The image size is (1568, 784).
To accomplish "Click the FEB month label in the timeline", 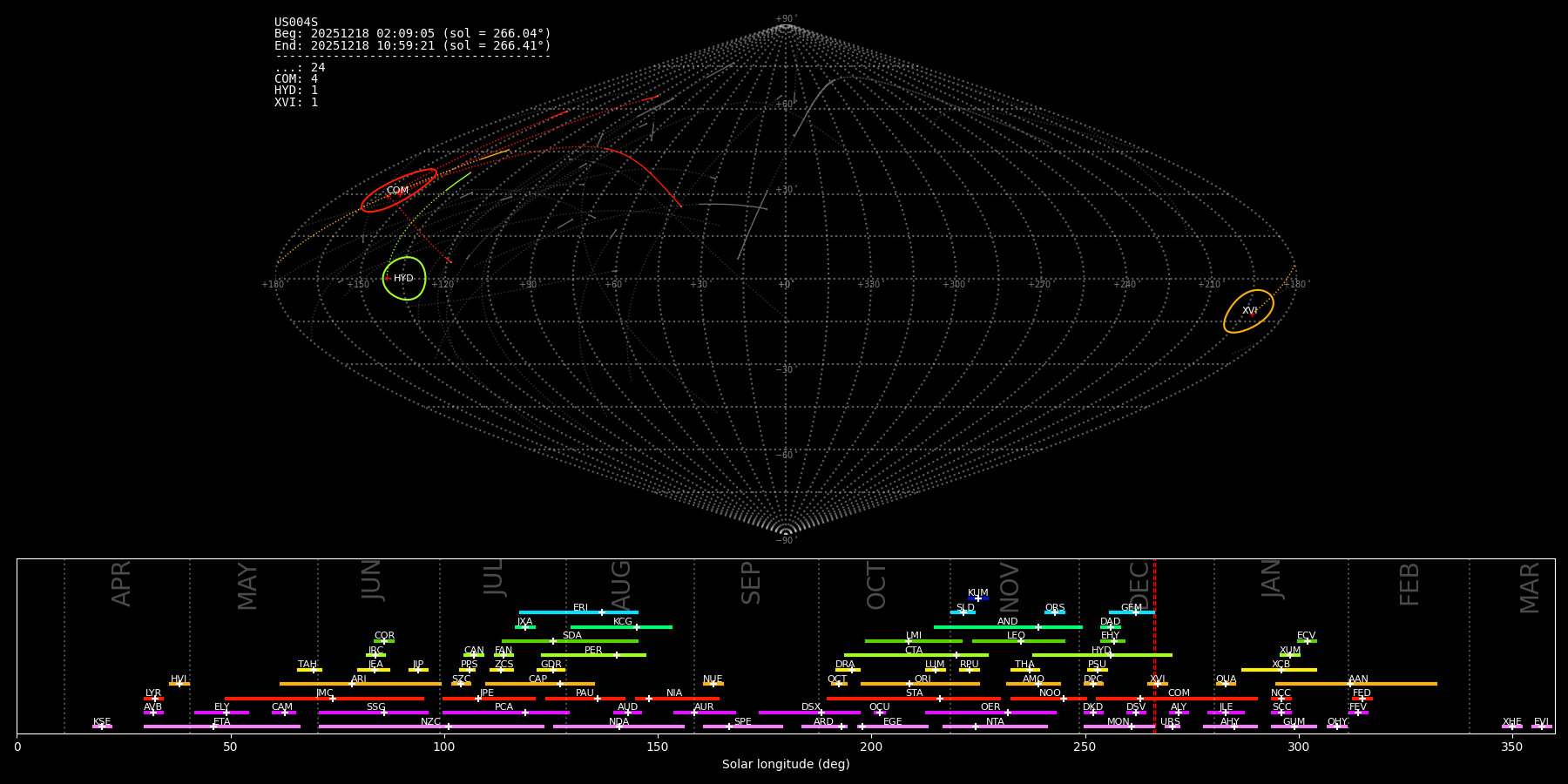I will [x=1409, y=585].
